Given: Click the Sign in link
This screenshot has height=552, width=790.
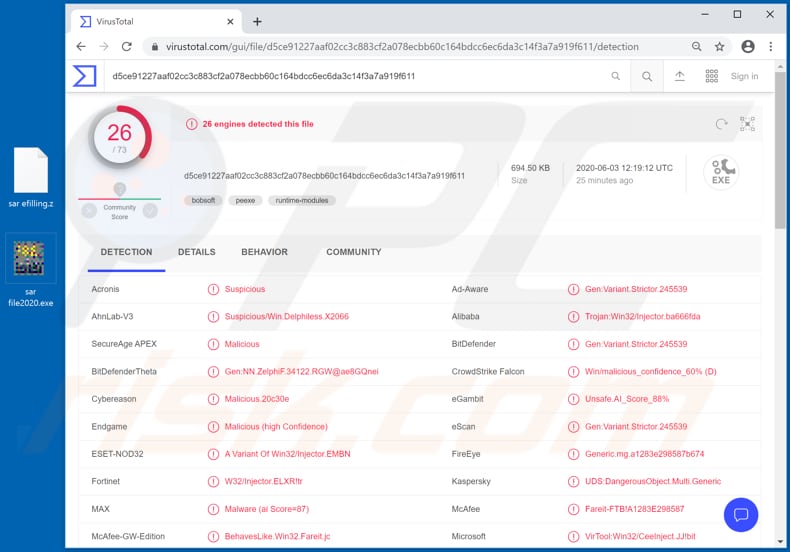Looking at the screenshot, I should point(744,76).
